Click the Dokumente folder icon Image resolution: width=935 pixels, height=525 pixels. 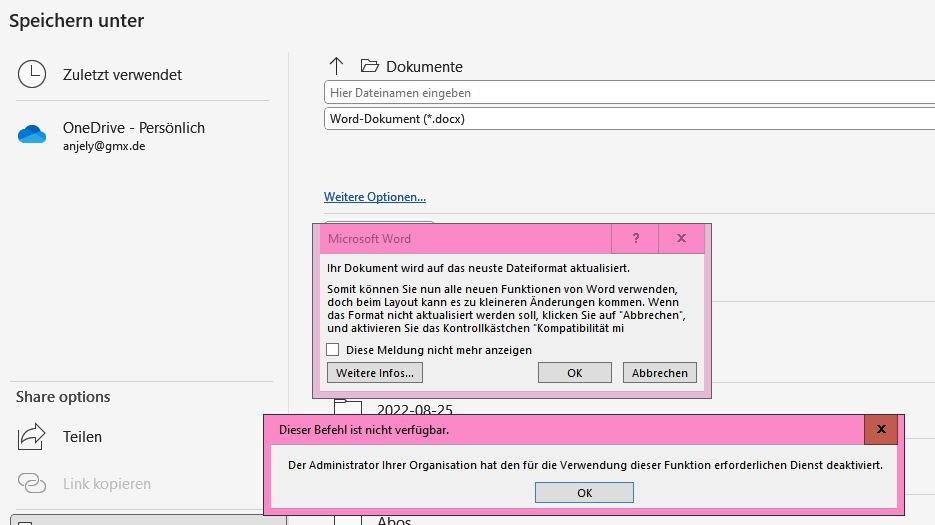(x=370, y=66)
